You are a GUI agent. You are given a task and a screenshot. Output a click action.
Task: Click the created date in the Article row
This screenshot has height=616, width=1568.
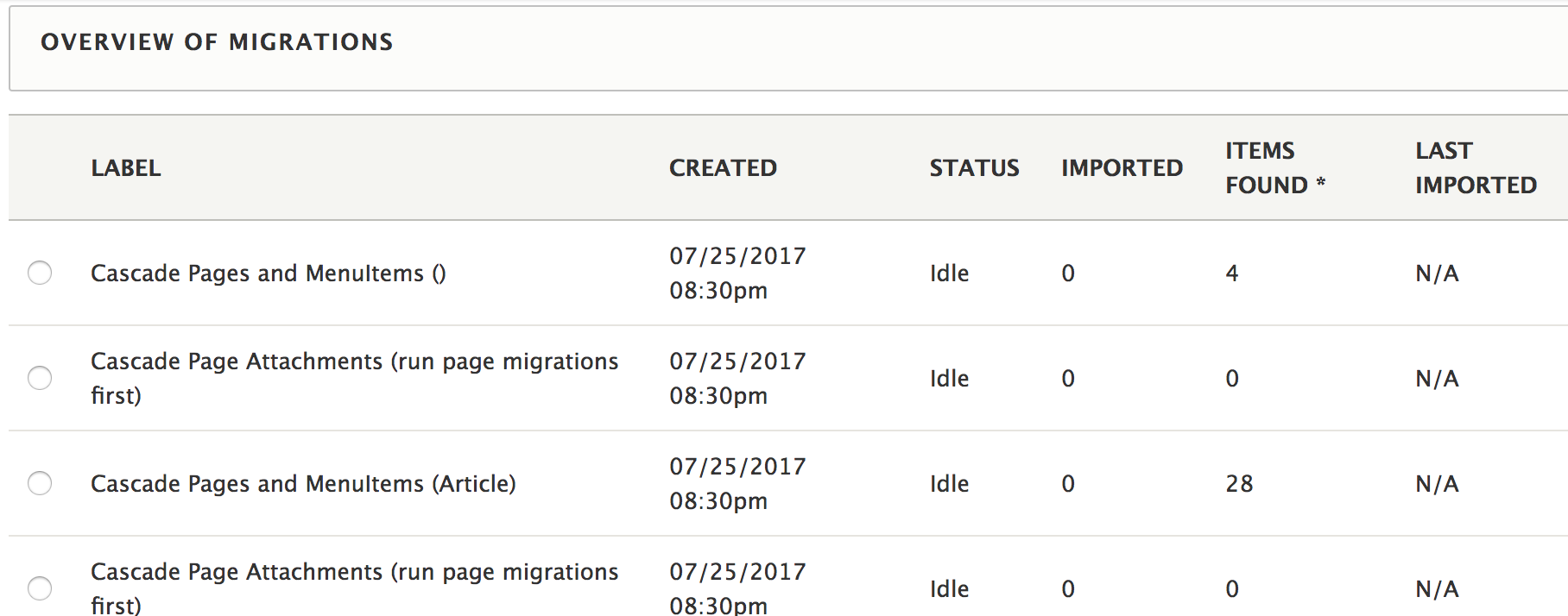[x=737, y=483]
